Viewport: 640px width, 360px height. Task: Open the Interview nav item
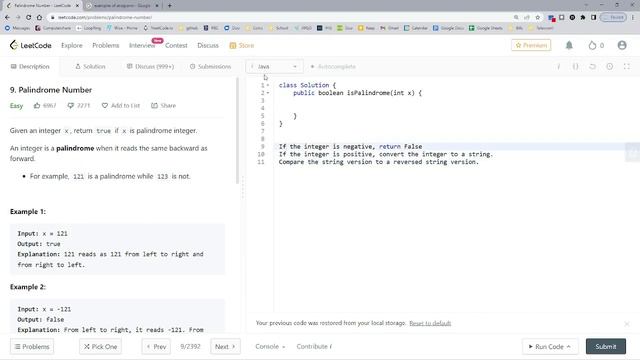[142, 45]
